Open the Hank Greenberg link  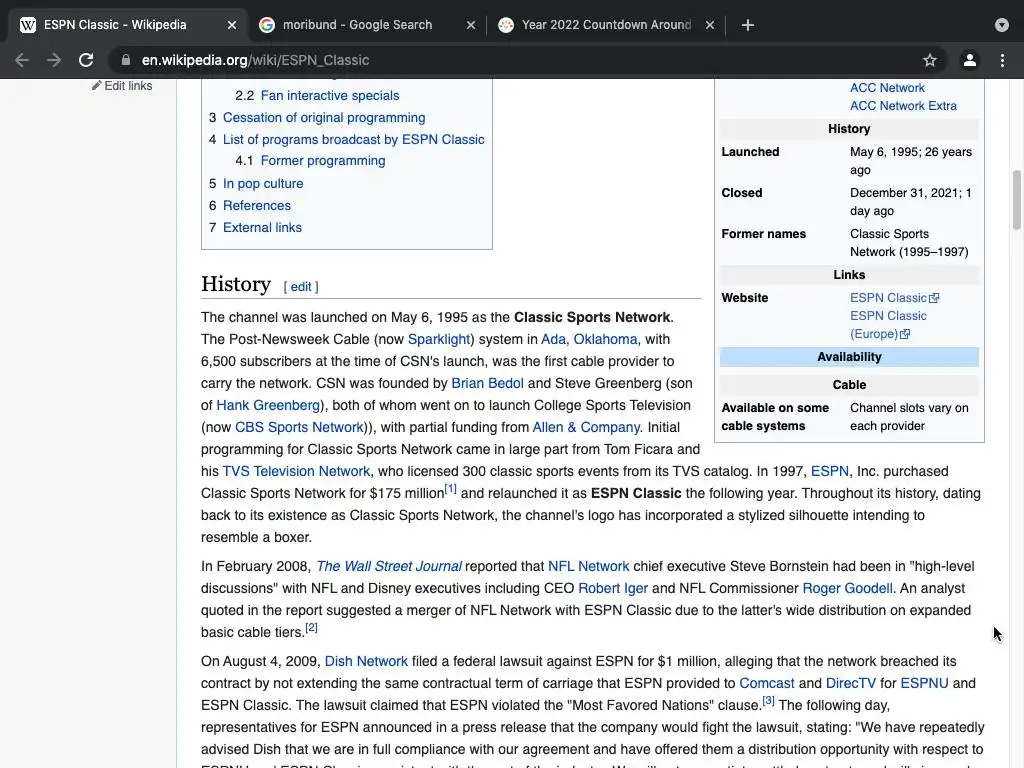click(268, 405)
